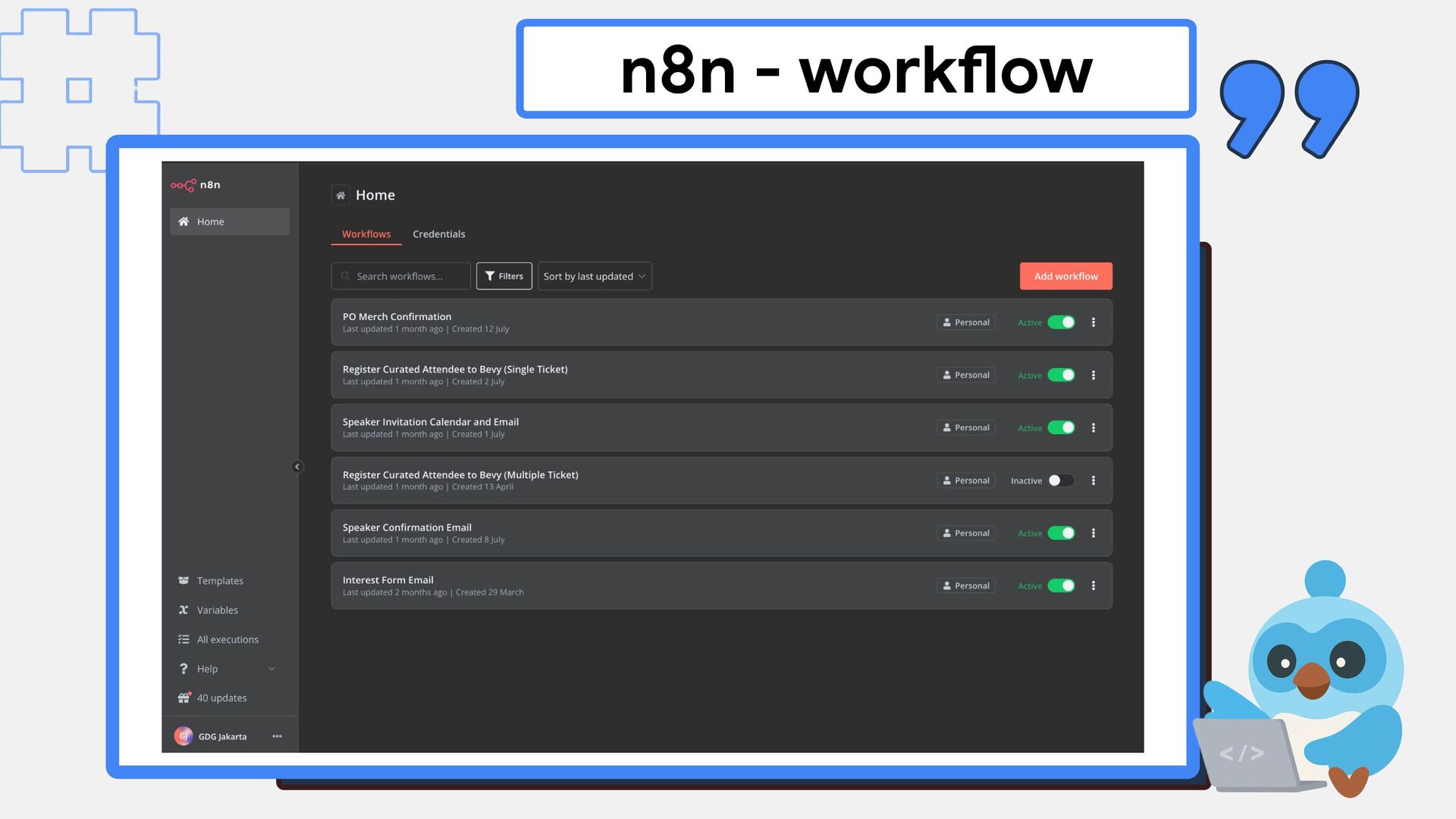Click the Personal badge on Interest Form Email

pos(965,585)
